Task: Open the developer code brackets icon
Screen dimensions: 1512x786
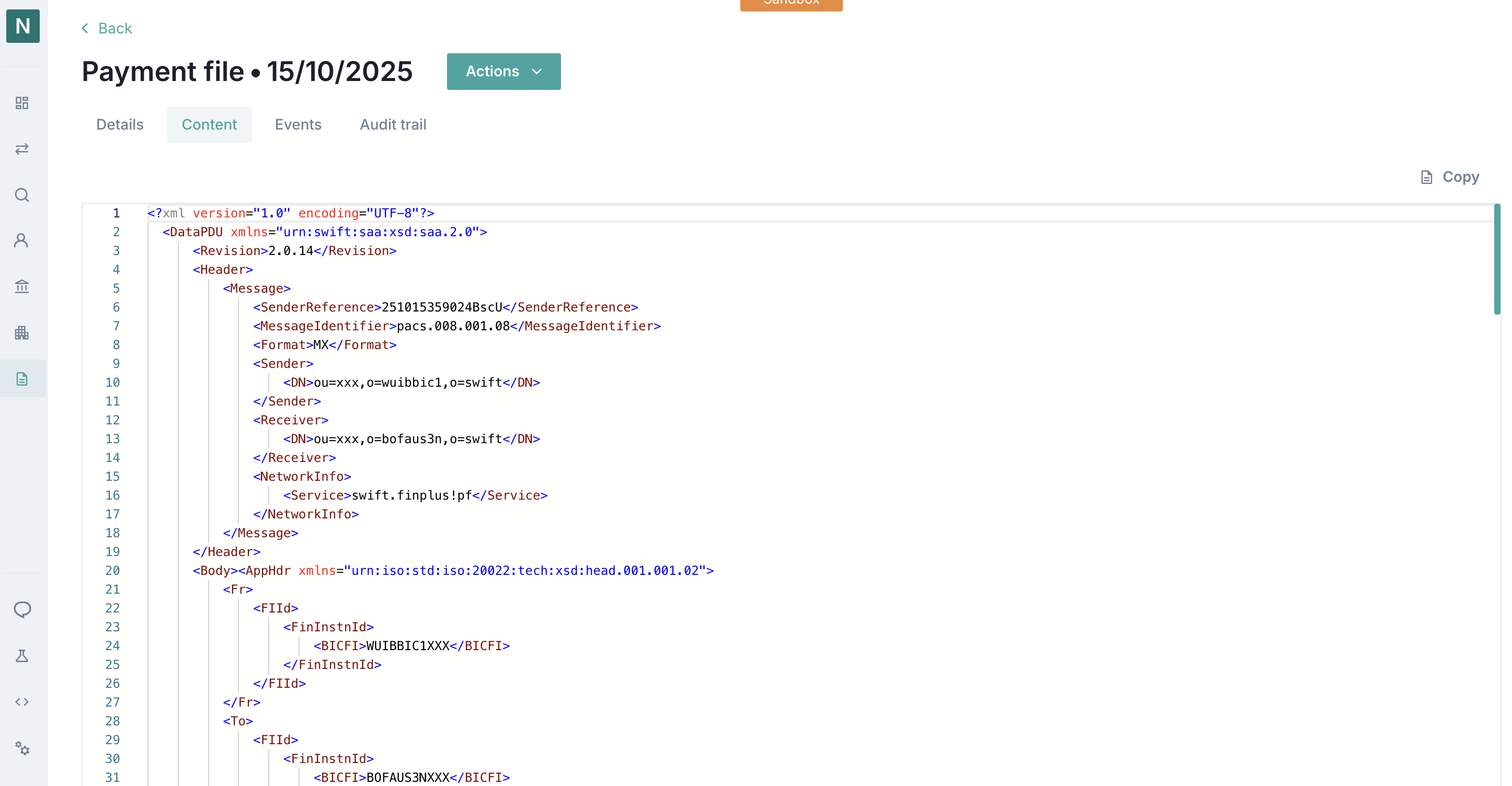Action: coord(22,702)
